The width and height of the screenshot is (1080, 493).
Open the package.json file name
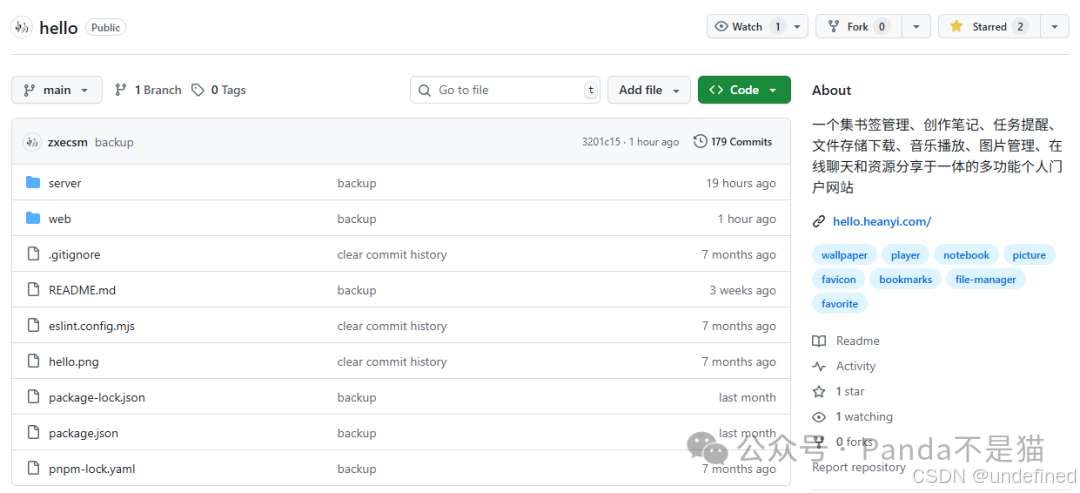click(83, 434)
